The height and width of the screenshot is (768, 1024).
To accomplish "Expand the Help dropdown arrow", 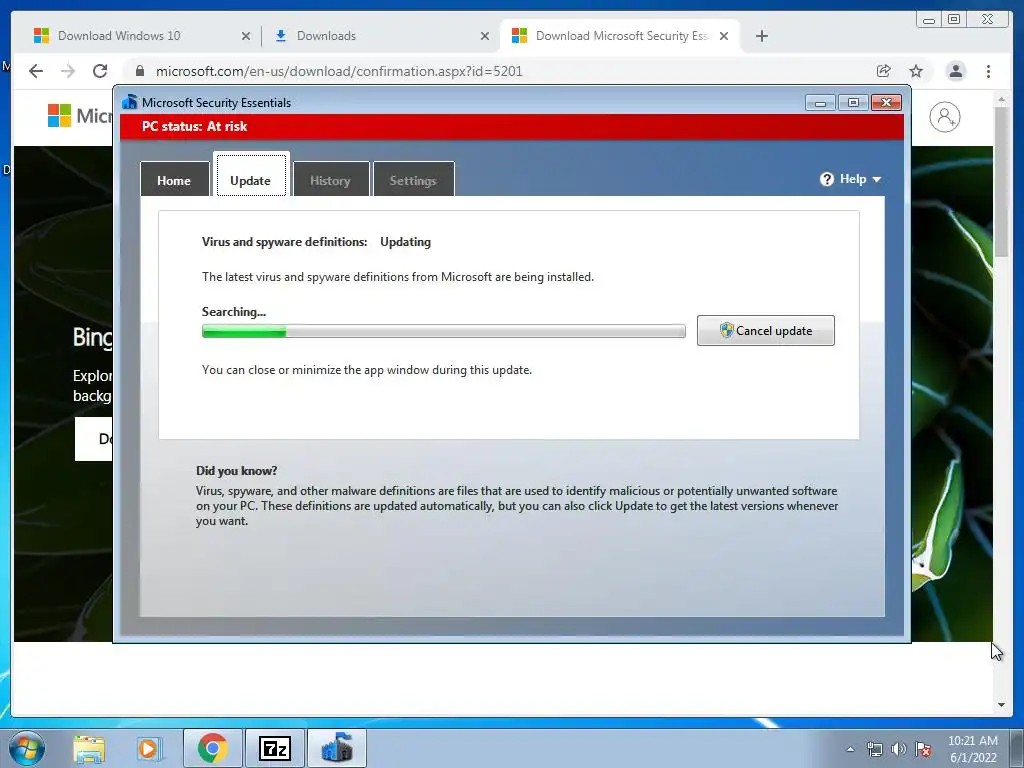I will (876, 180).
